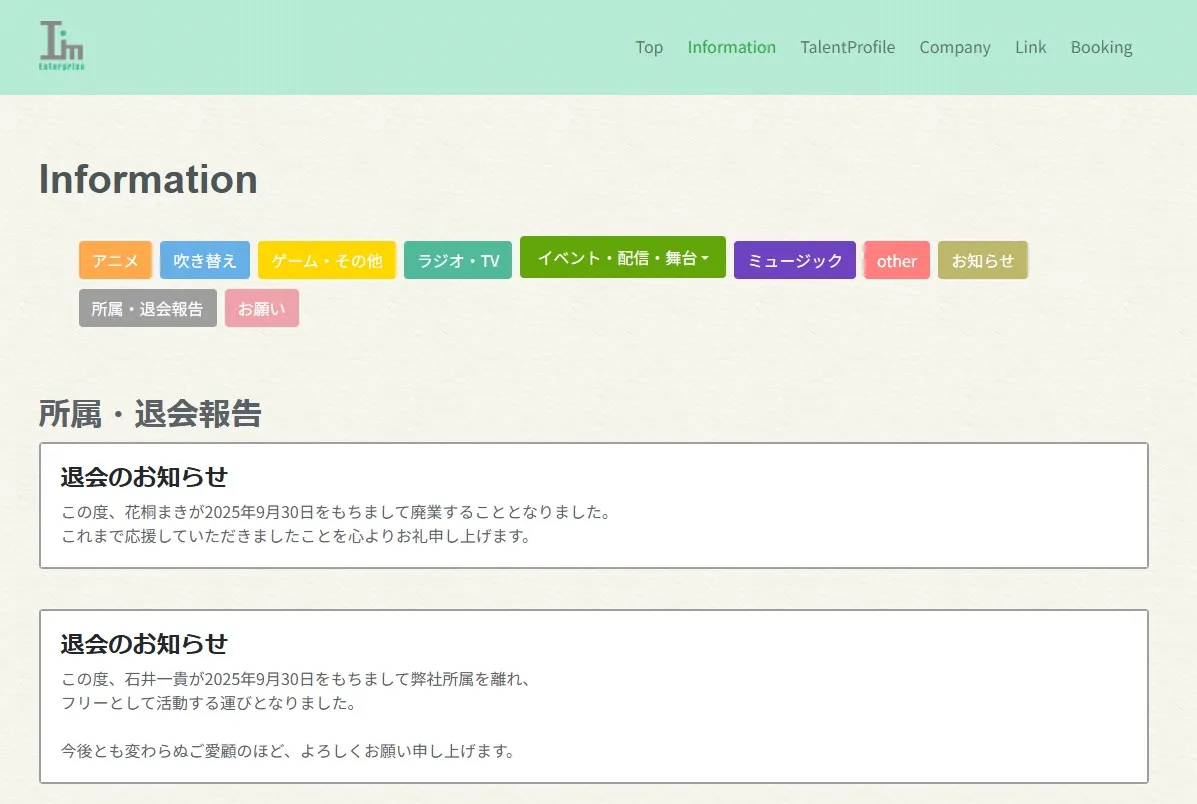Navigate to the Link page
The height and width of the screenshot is (804, 1197).
[x=1030, y=47]
